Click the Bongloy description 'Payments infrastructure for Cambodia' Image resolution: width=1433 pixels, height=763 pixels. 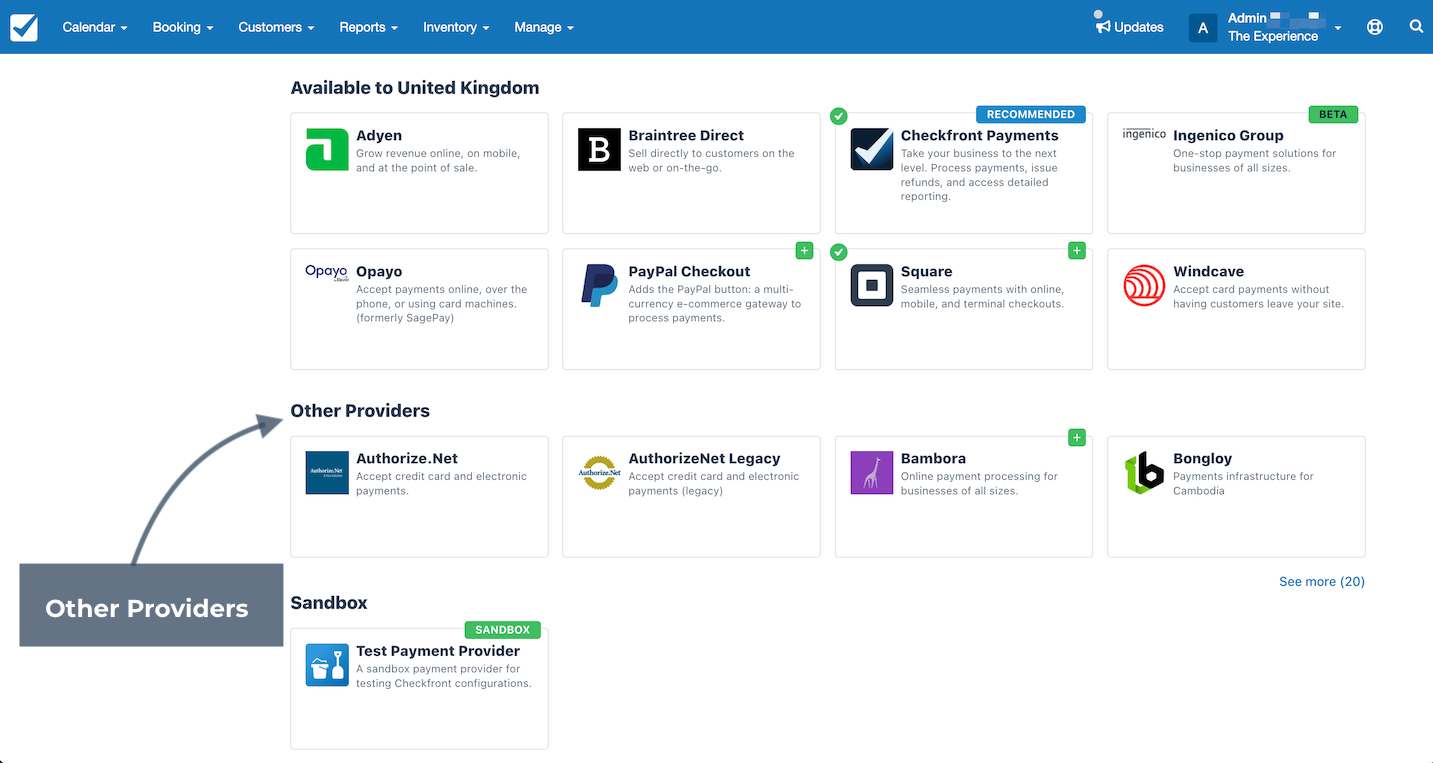point(1243,483)
